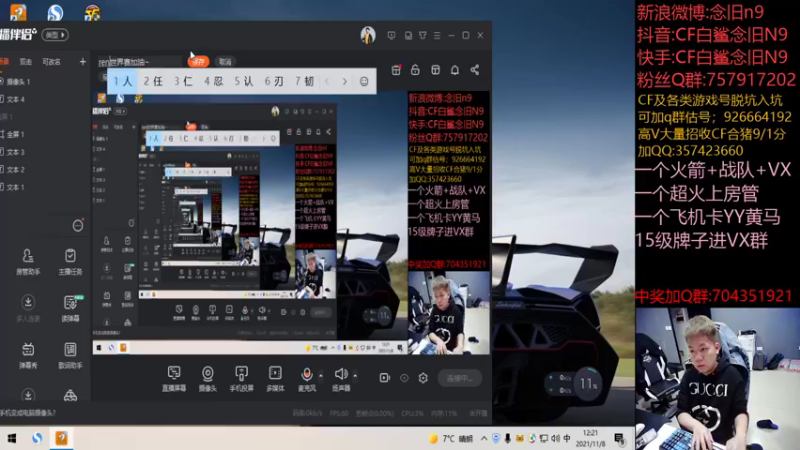Choose IME candidate 2 任
Viewport: 800px width, 450px height.
153,81
